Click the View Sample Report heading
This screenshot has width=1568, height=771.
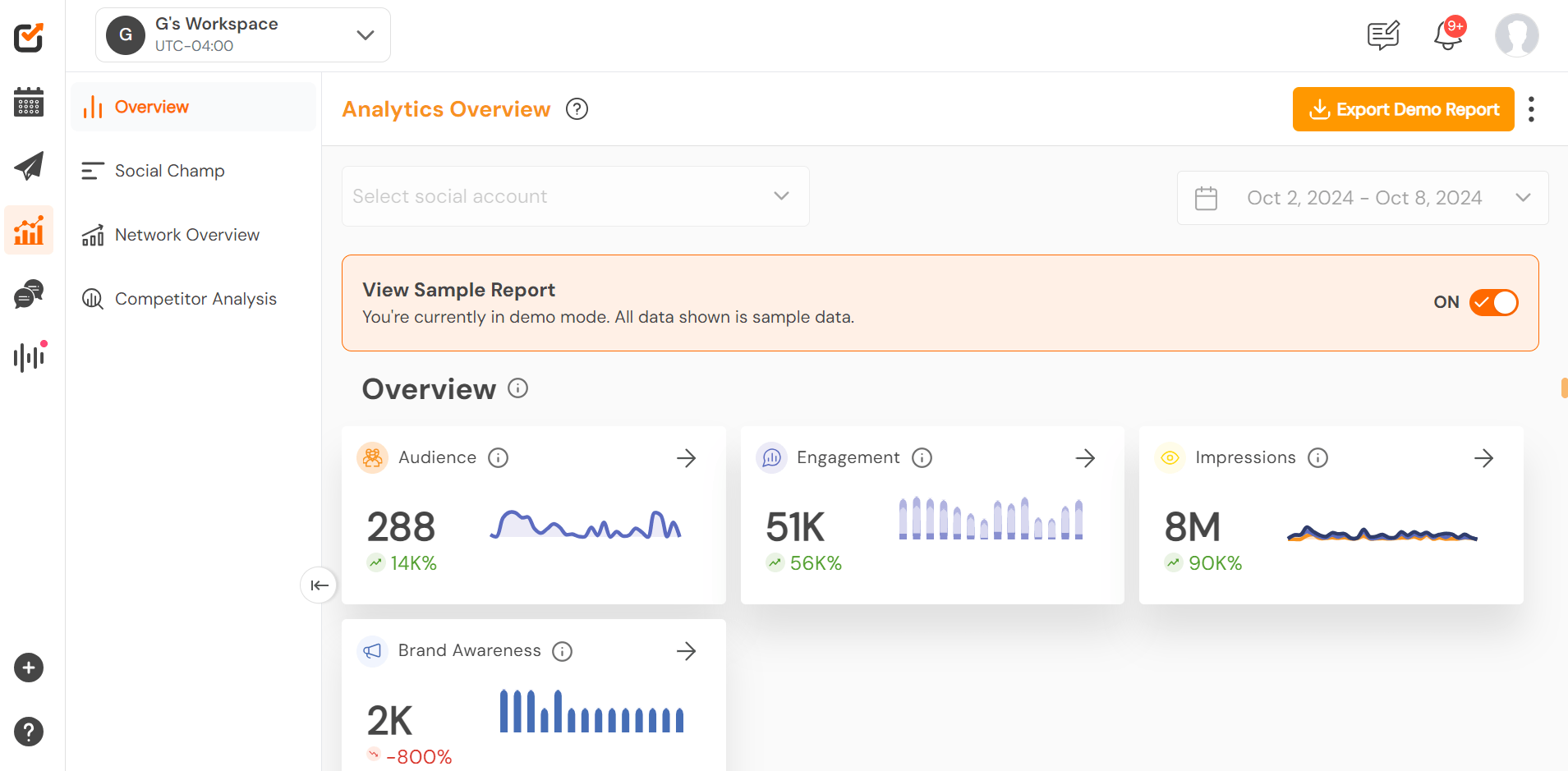(x=458, y=290)
